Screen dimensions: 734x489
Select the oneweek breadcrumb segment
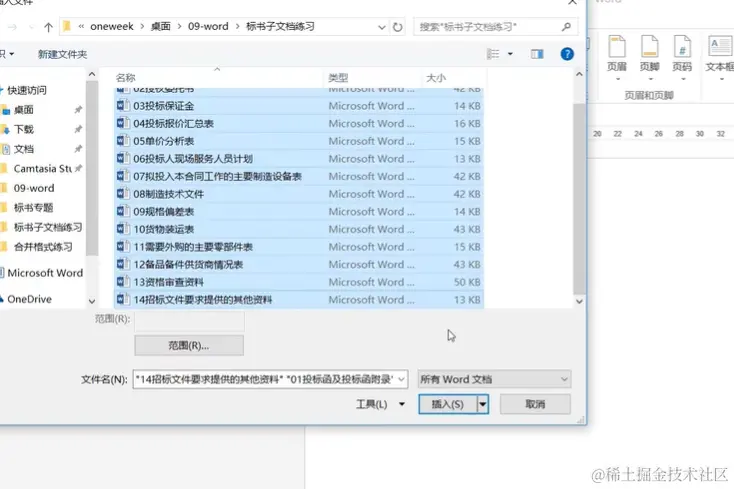click(112, 27)
